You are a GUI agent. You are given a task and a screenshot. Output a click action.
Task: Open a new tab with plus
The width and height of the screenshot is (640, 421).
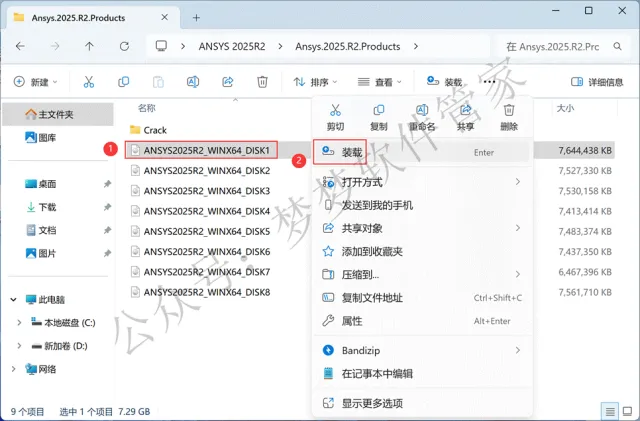point(196,18)
